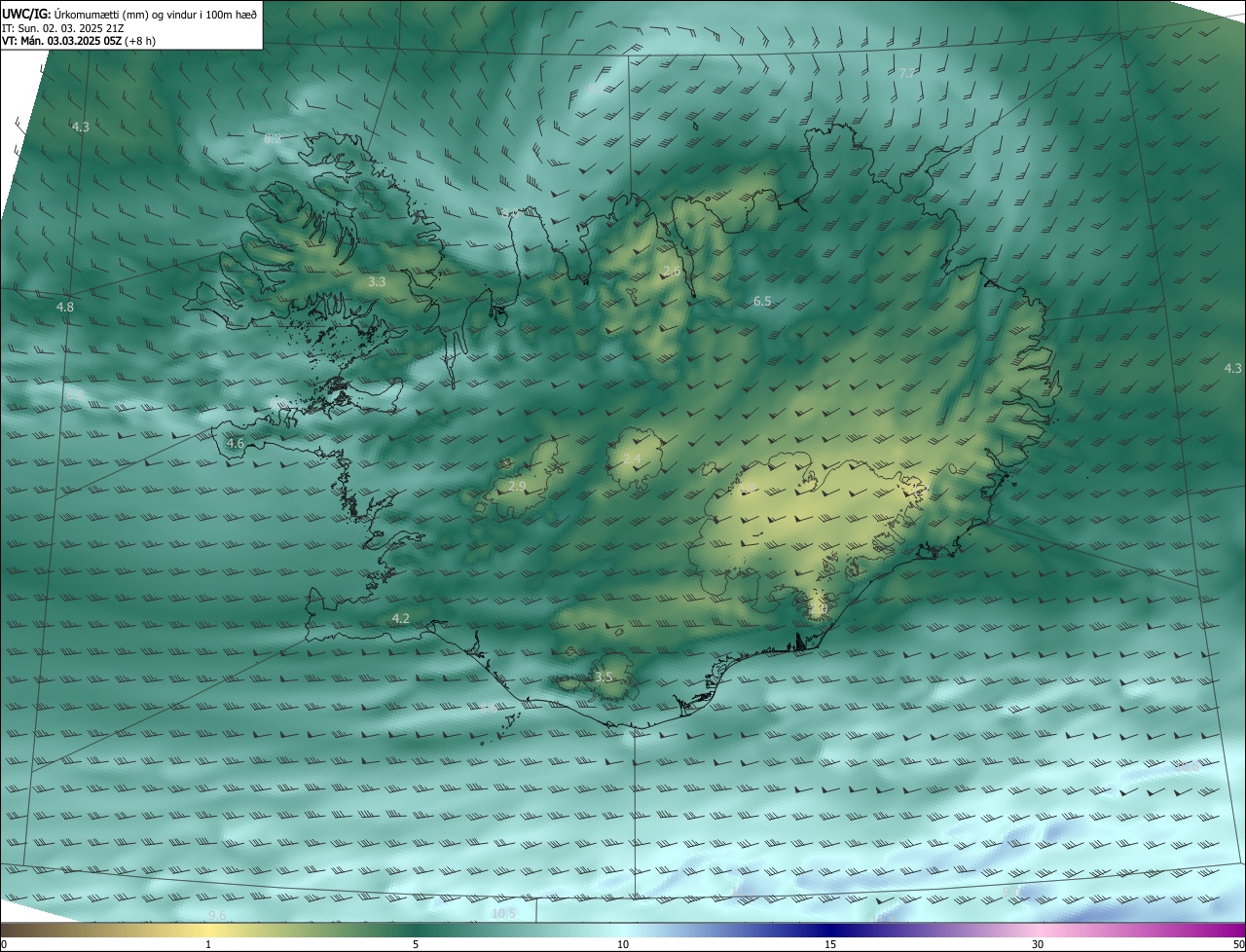
Task: Click the 3.5 value on the south coast glacier
Action: click(604, 677)
